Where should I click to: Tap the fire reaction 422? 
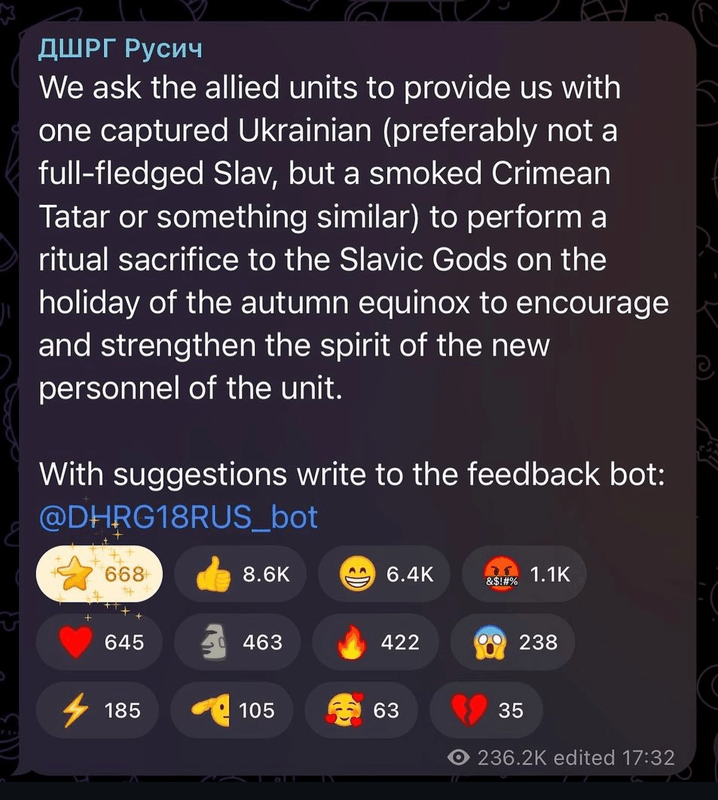[x=376, y=642]
